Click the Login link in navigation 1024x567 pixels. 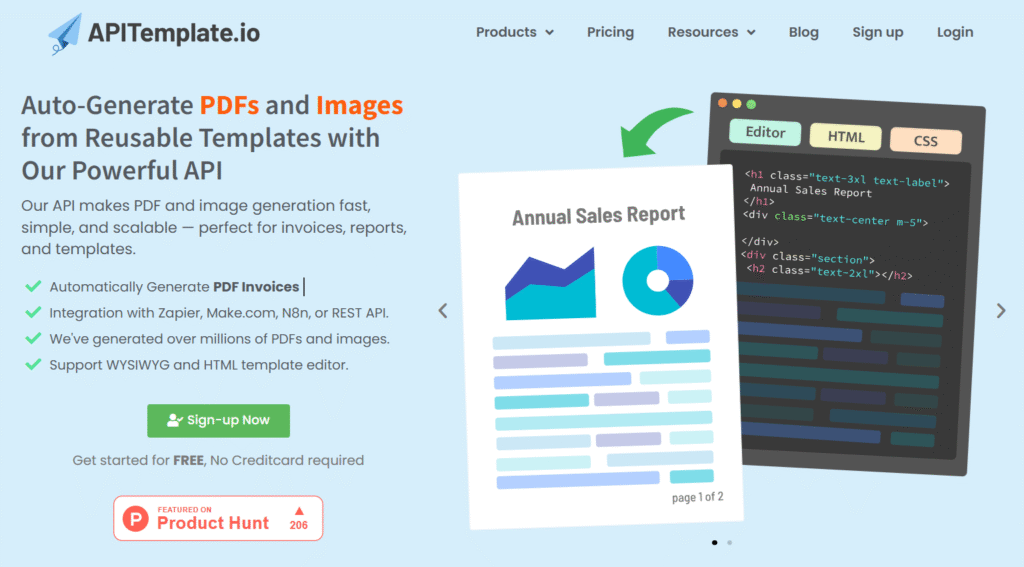(x=954, y=32)
